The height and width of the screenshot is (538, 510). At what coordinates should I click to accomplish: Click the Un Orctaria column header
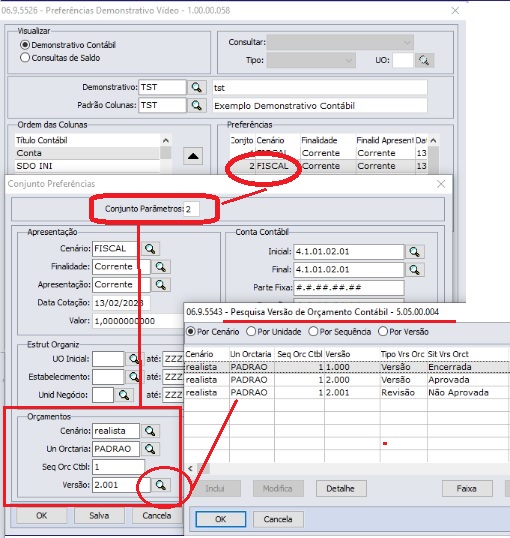(252, 354)
